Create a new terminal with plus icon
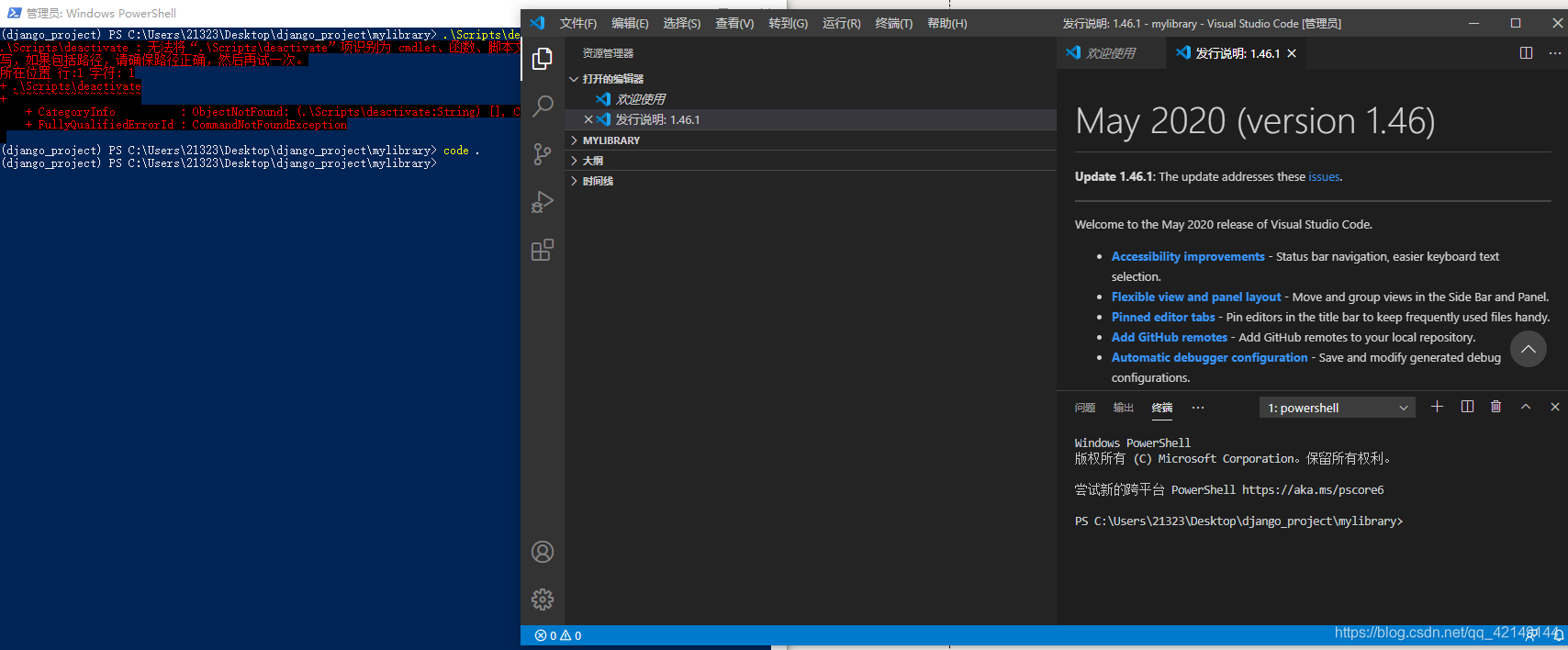 [1437, 407]
